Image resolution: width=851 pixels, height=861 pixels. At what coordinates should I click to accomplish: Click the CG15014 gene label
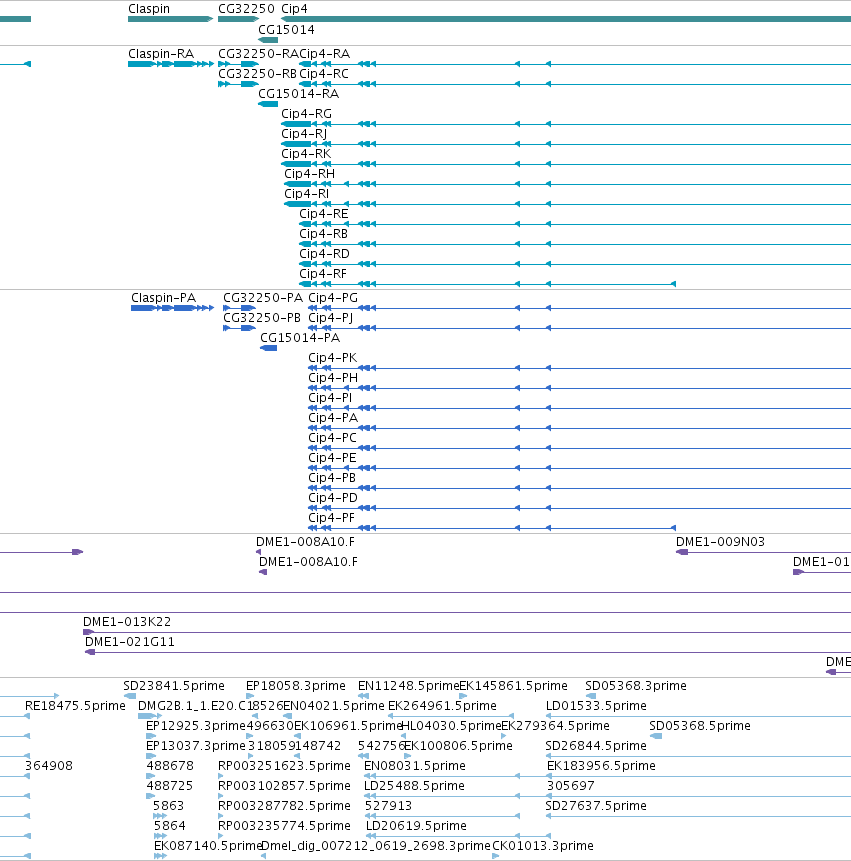[286, 30]
